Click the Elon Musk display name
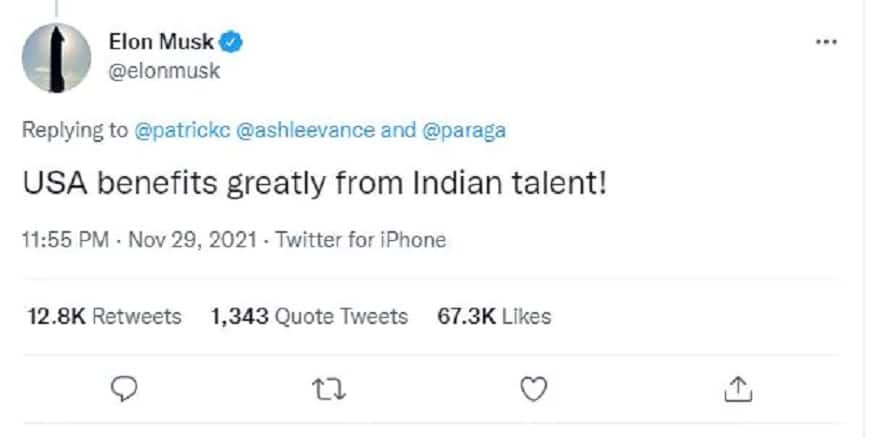The height and width of the screenshot is (438, 875). [x=163, y=42]
